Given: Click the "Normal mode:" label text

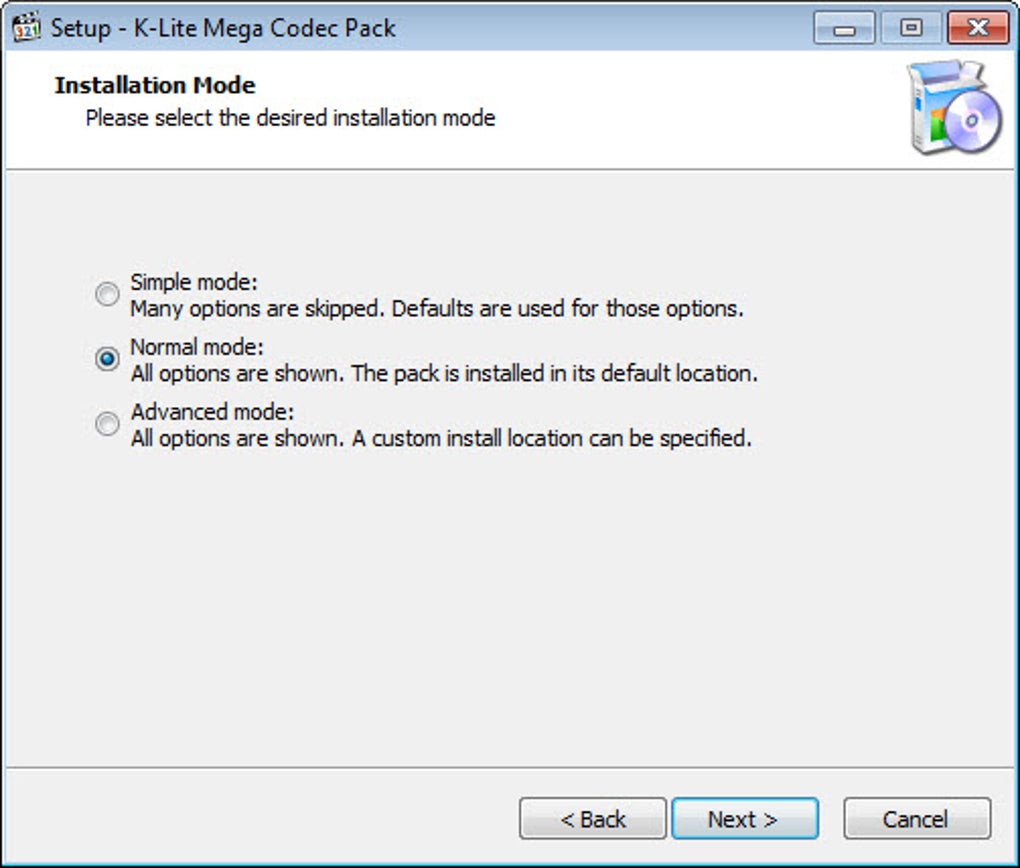Looking at the screenshot, I should tap(197, 348).
